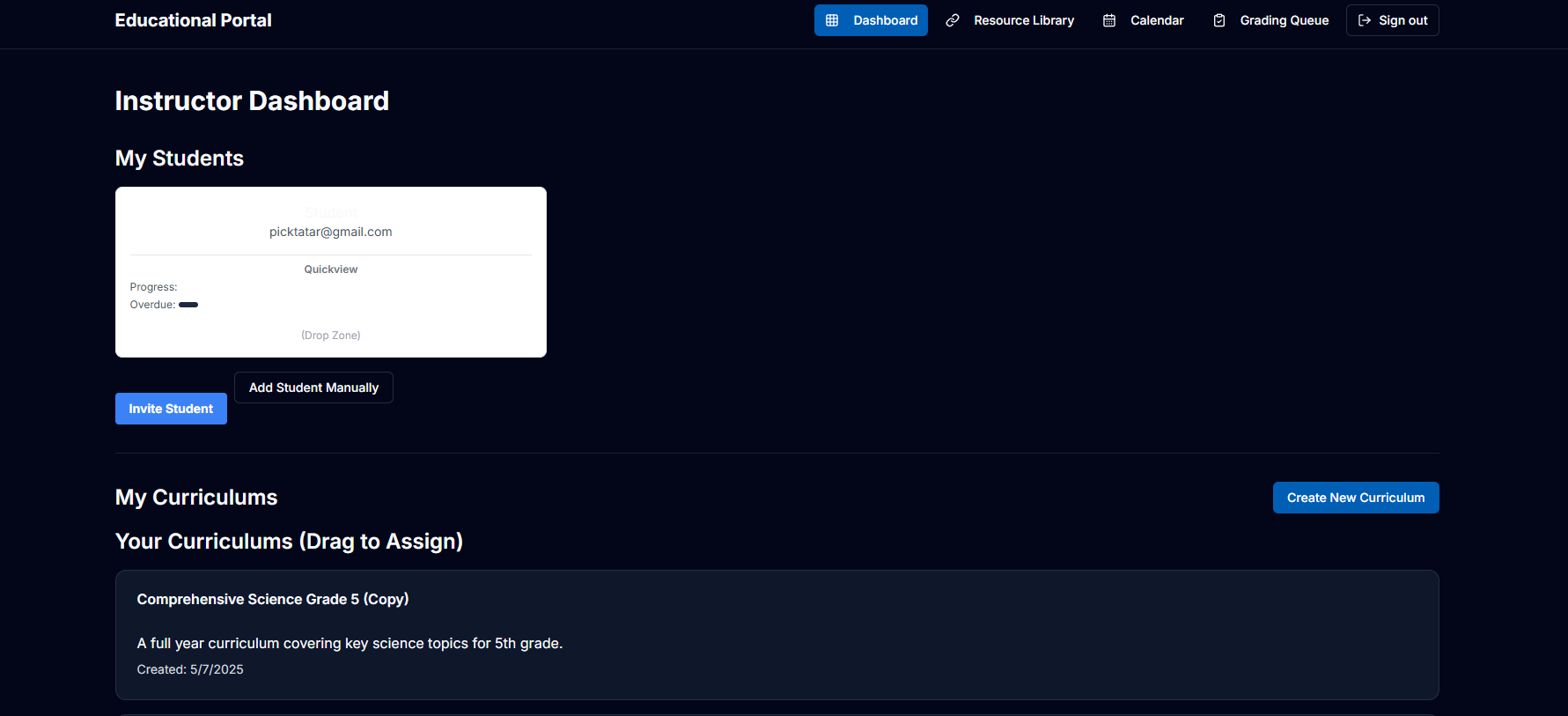This screenshot has height=716, width=1568.
Task: Click the Educational Portal title
Action: (193, 20)
